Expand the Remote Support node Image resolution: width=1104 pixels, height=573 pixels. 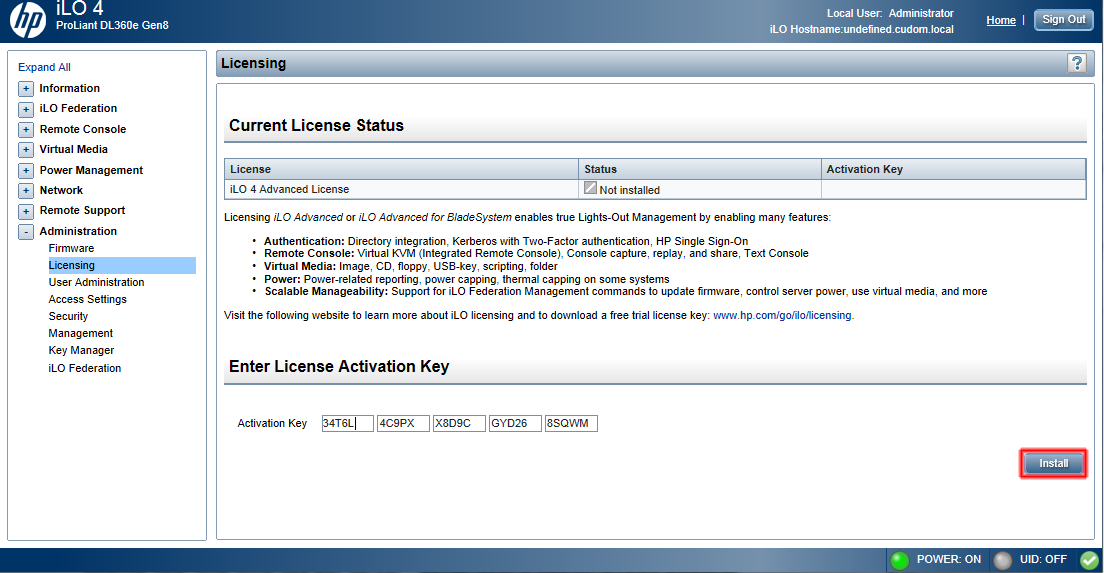[x=26, y=211]
